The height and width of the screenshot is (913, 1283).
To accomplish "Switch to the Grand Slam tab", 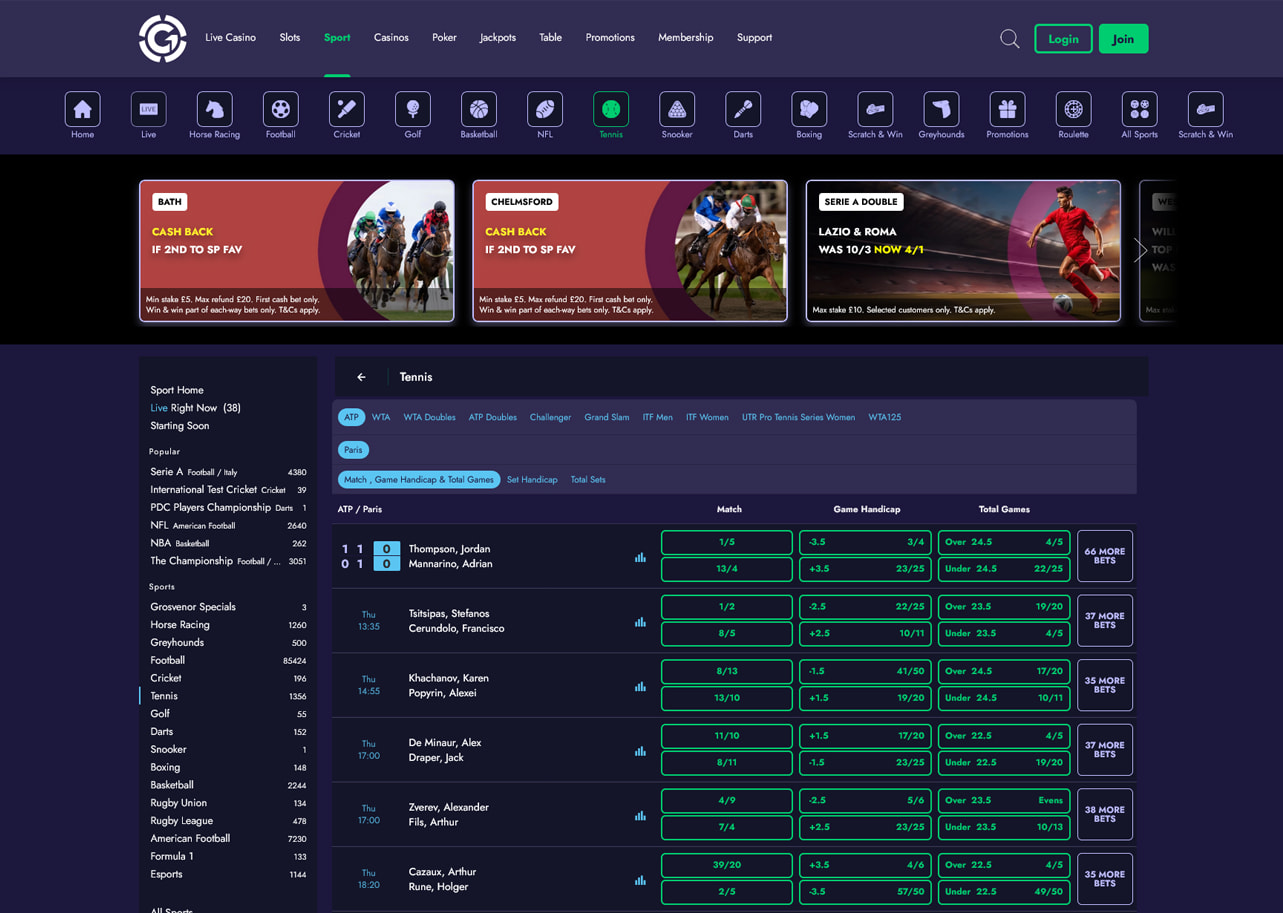I will 606,417.
